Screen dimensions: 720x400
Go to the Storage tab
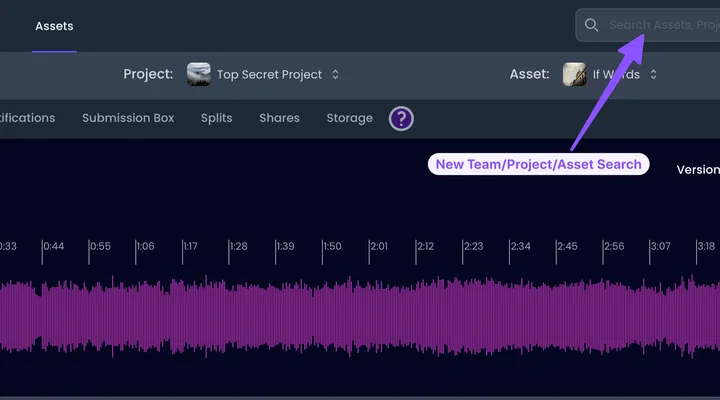pos(349,118)
